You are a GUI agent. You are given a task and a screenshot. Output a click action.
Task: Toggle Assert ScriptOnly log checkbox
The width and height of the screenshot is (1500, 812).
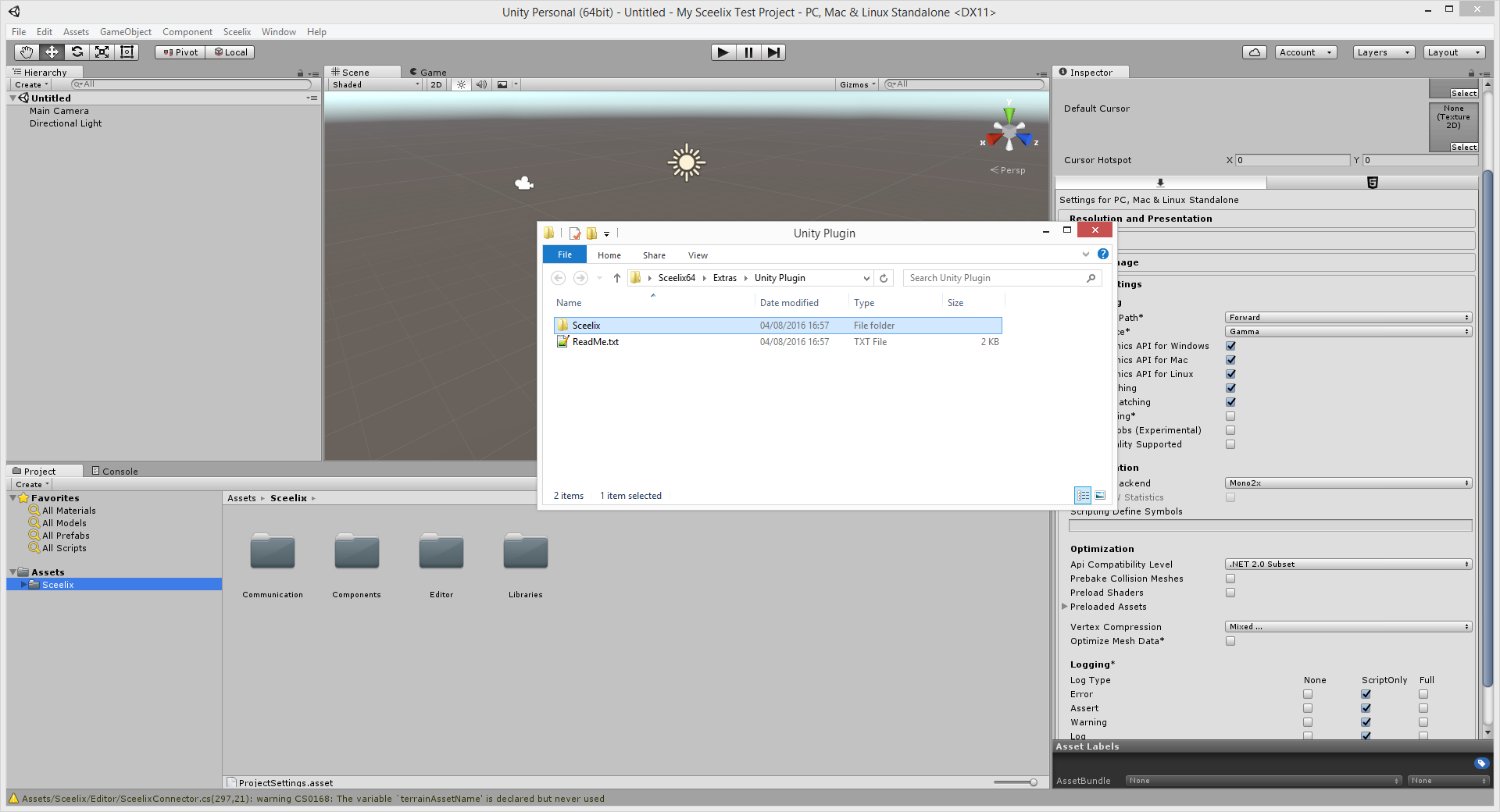(x=1366, y=708)
